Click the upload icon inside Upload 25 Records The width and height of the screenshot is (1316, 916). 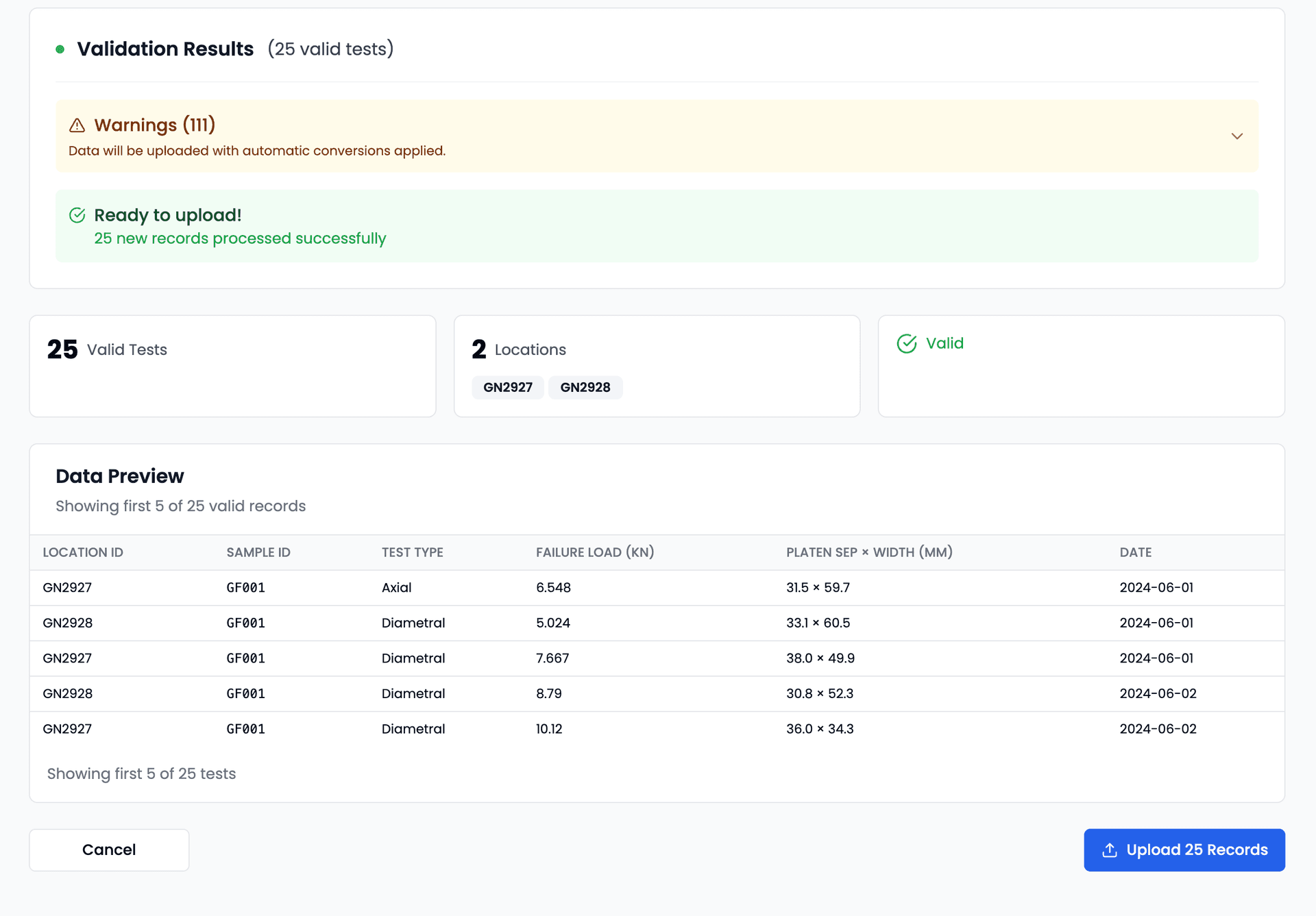pos(1110,850)
